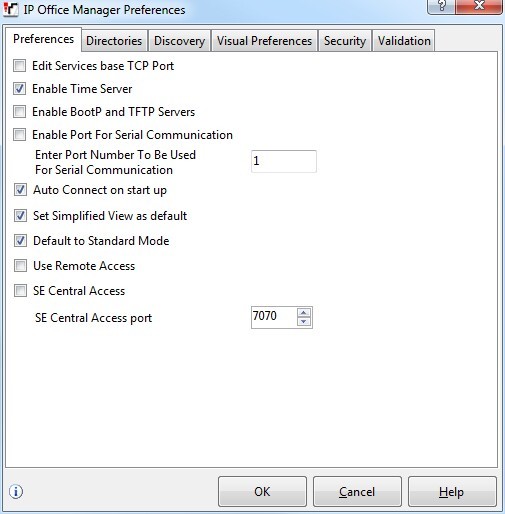
Task: Uncheck the Enable Time Server checkbox
Action: [19, 89]
